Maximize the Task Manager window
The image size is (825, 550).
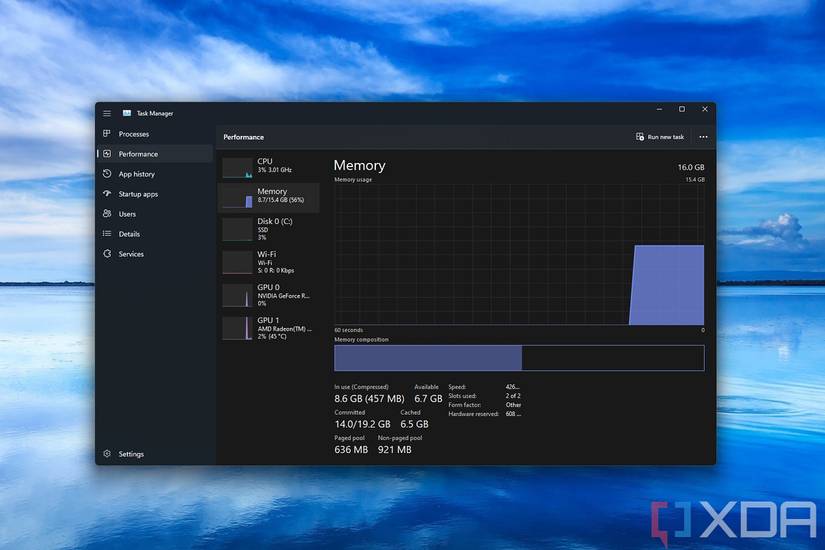pyautogui.click(x=682, y=109)
